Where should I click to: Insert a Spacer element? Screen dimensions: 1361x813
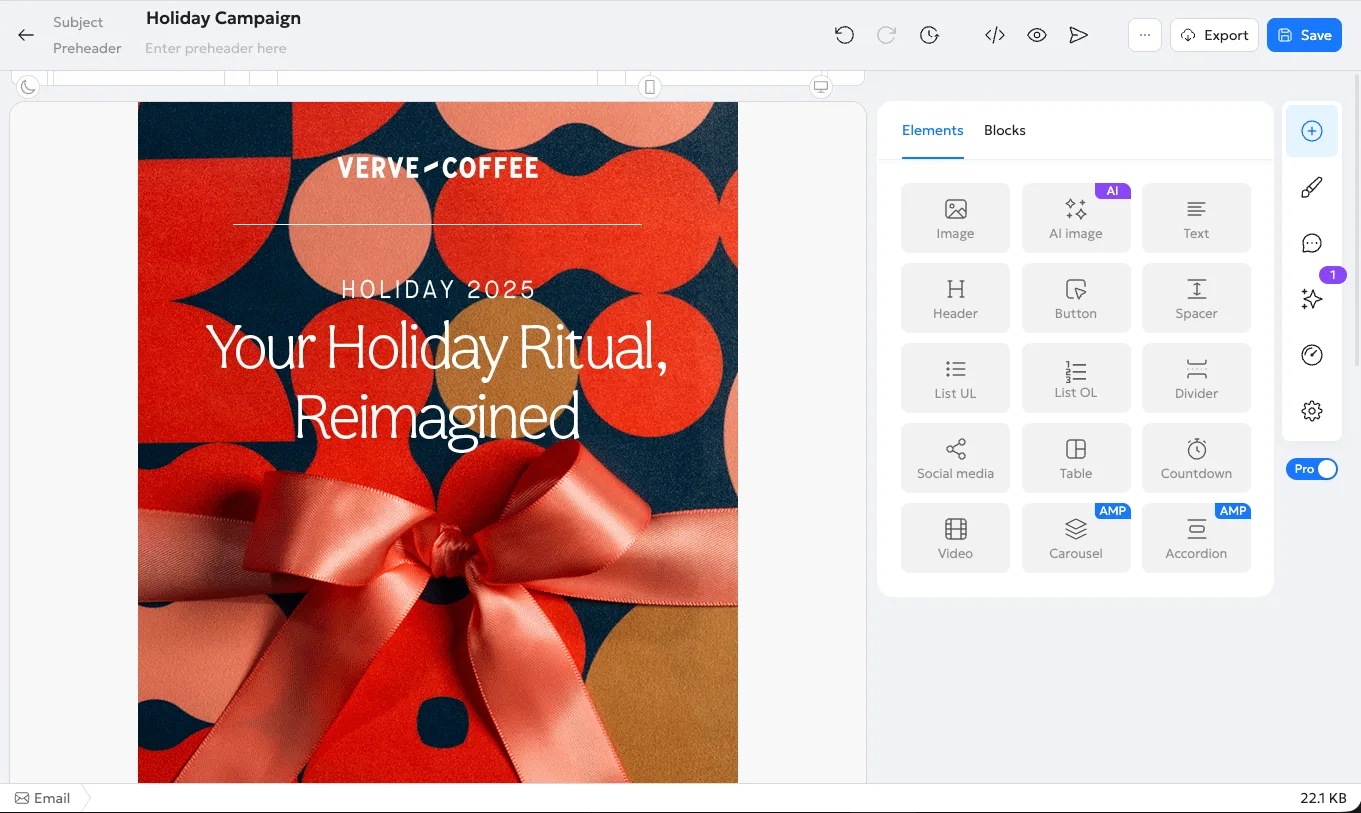1196,298
